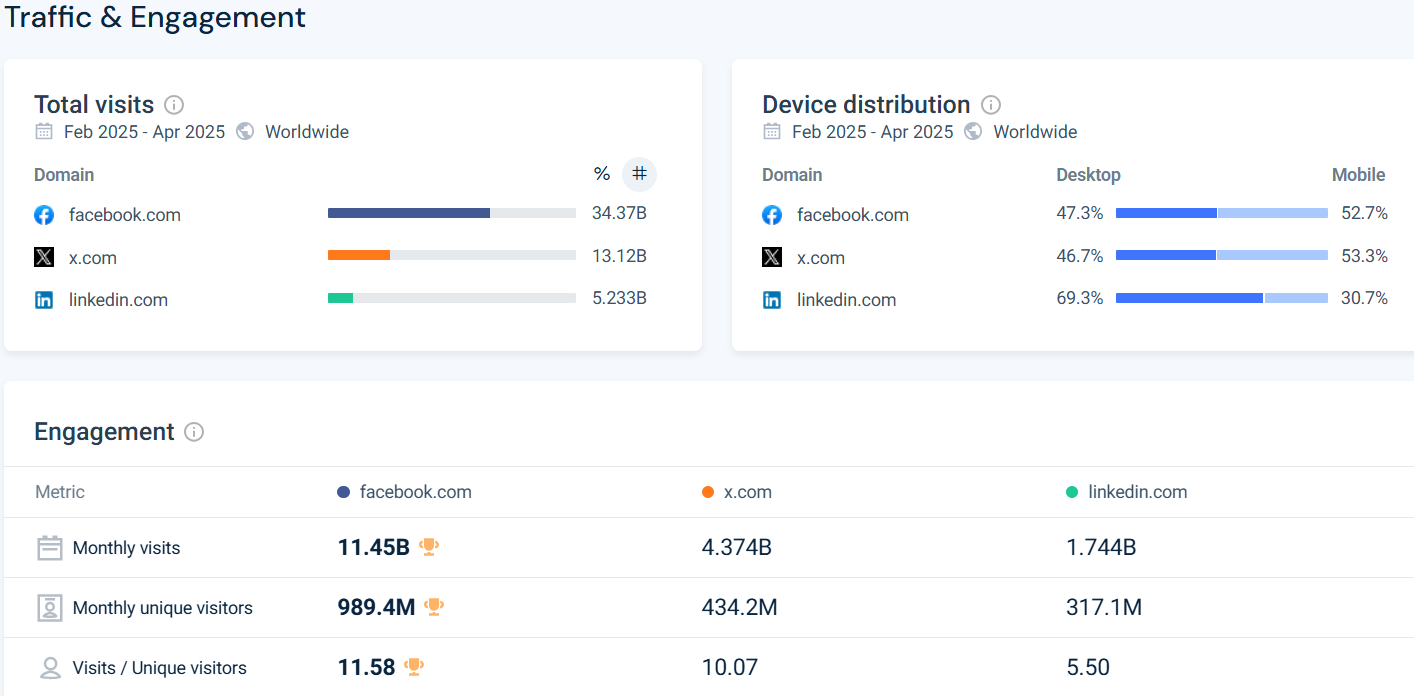
Task: Click LinkedIn logo in Device distribution list
Action: (x=772, y=300)
